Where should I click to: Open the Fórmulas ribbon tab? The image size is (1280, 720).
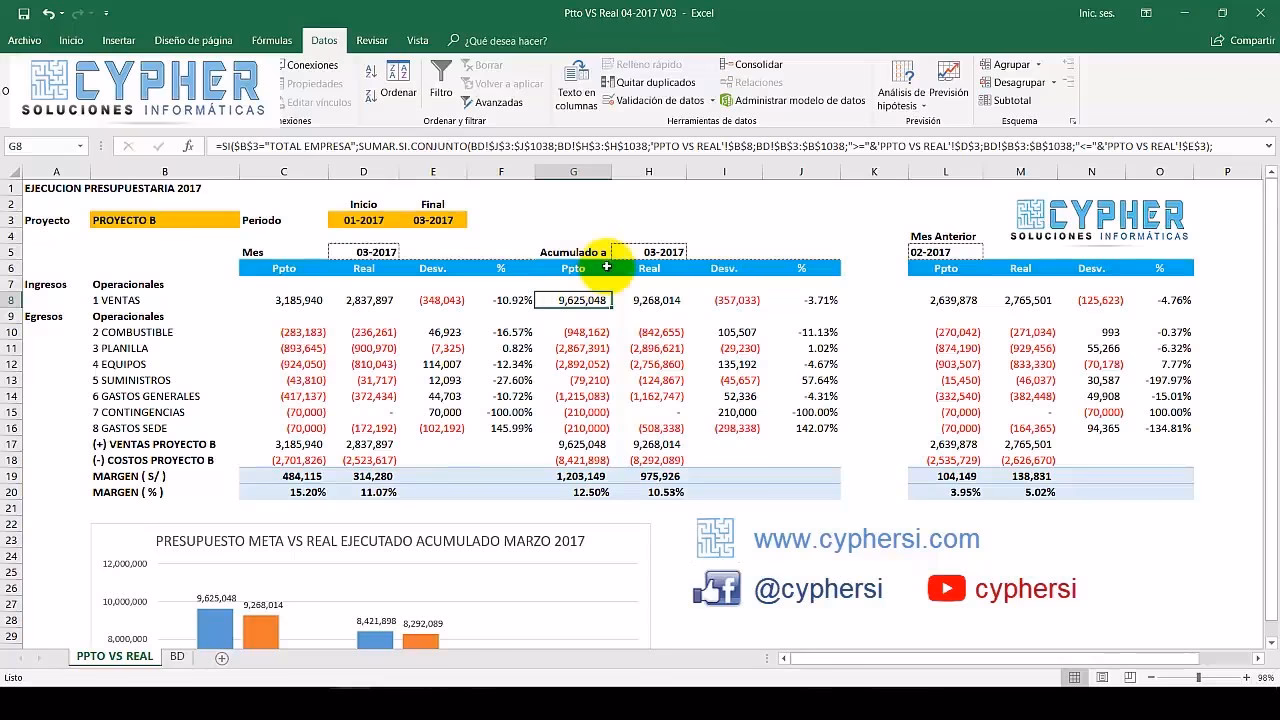coord(271,41)
